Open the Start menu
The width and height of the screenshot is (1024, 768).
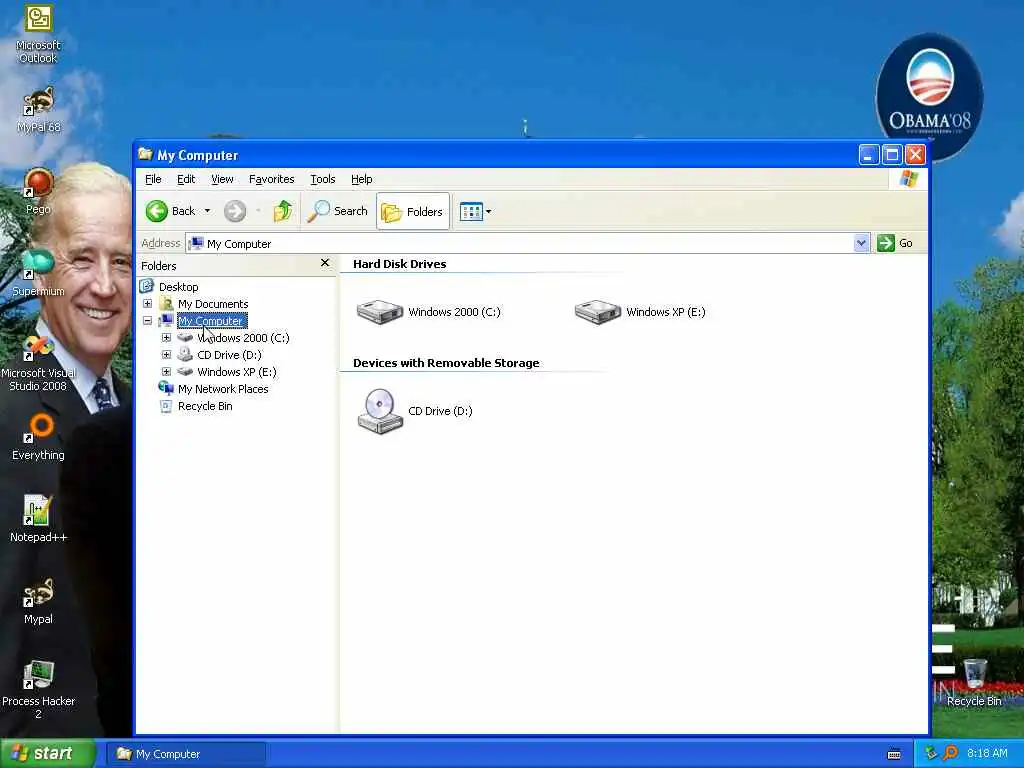[x=48, y=754]
